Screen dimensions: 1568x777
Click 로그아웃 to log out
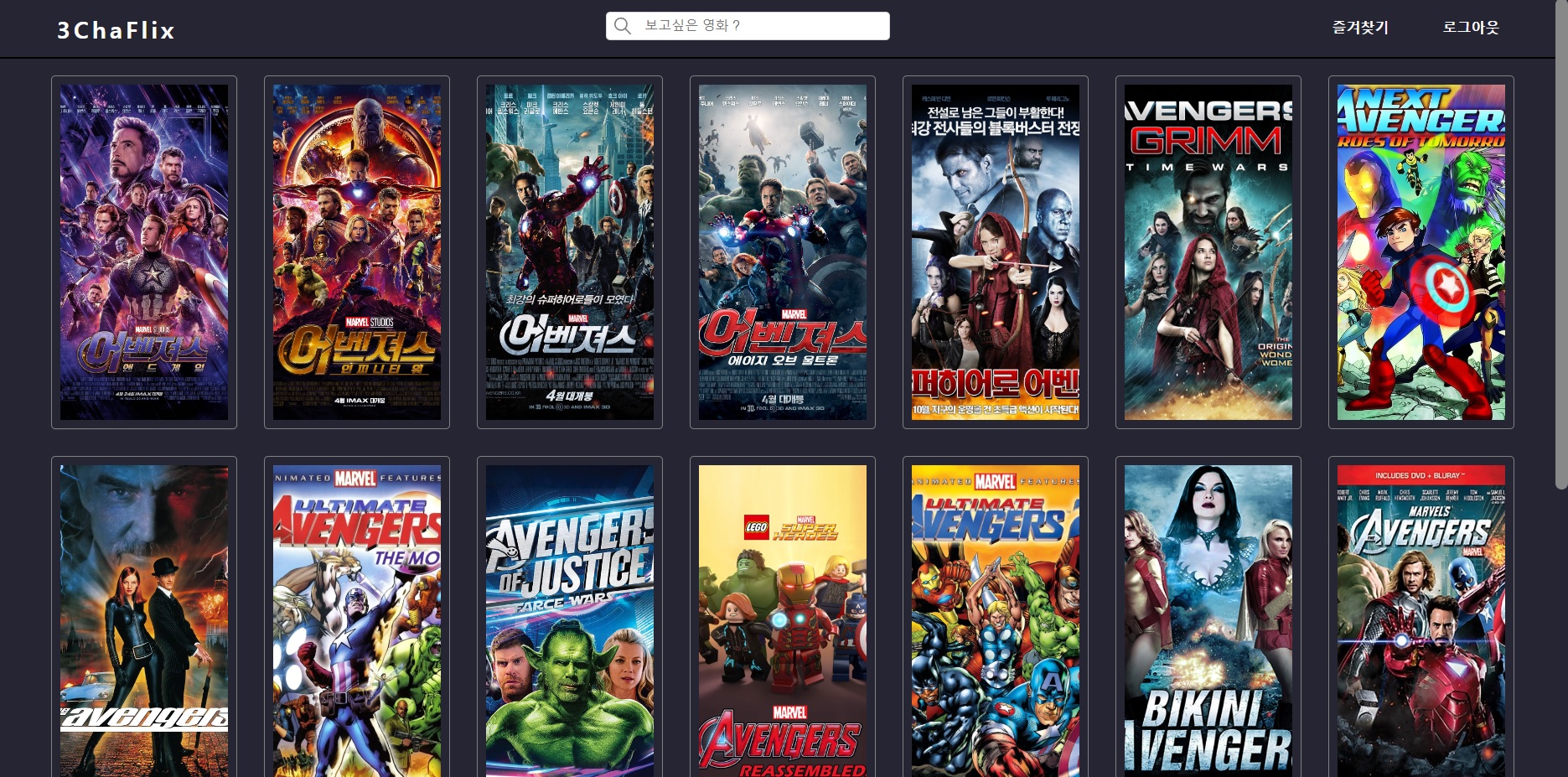pos(1471,28)
